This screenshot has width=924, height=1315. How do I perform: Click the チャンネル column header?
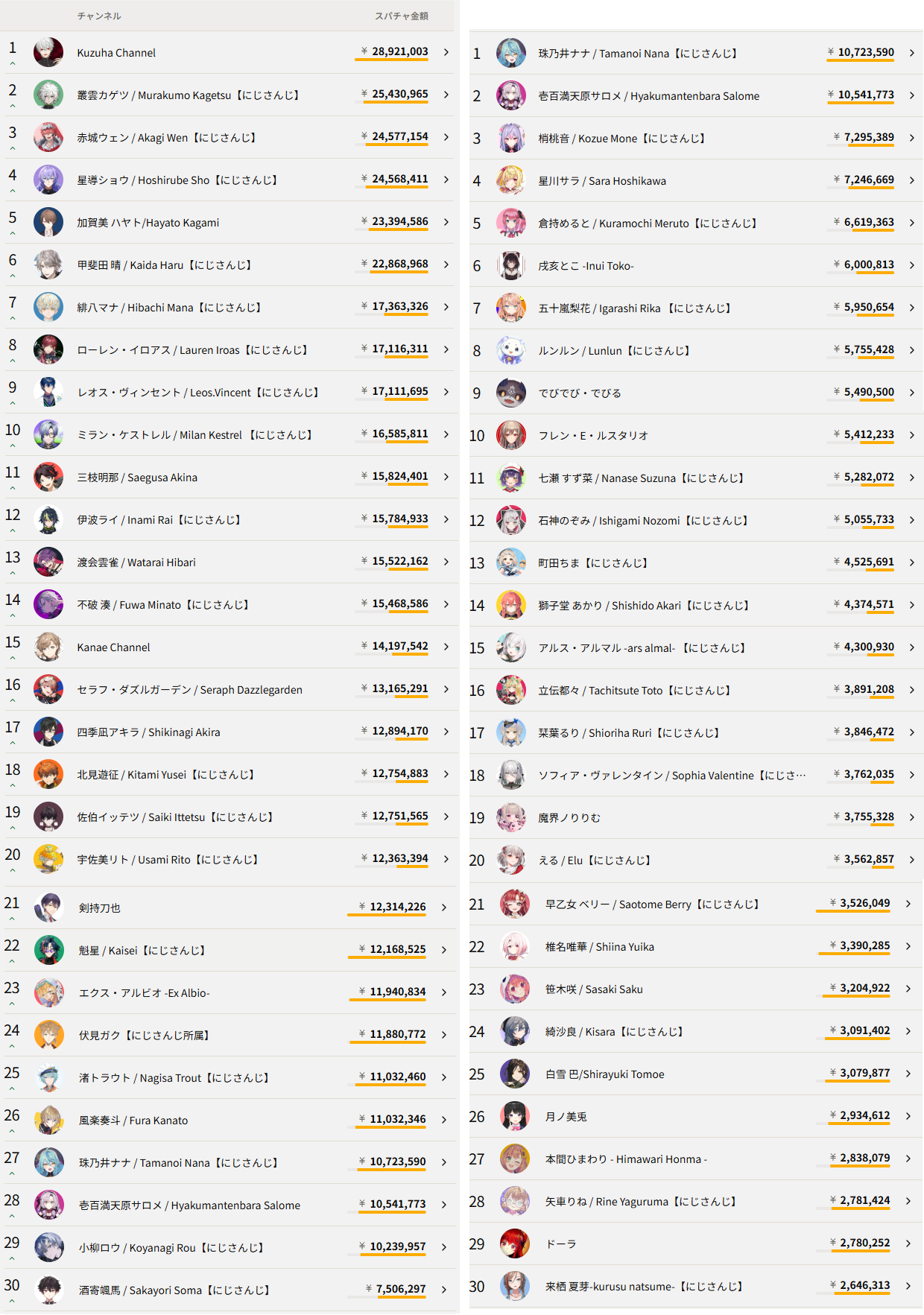click(99, 16)
